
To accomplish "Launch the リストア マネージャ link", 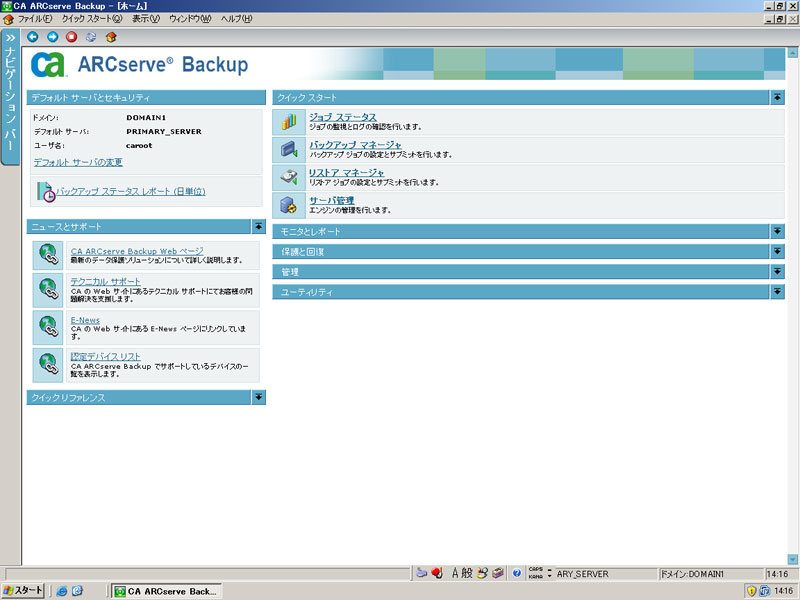I will point(346,172).
